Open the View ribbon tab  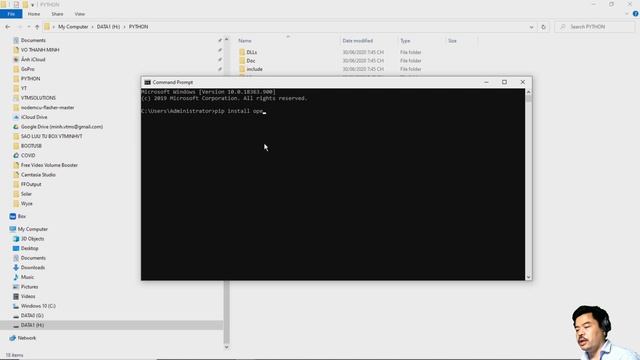point(80,14)
